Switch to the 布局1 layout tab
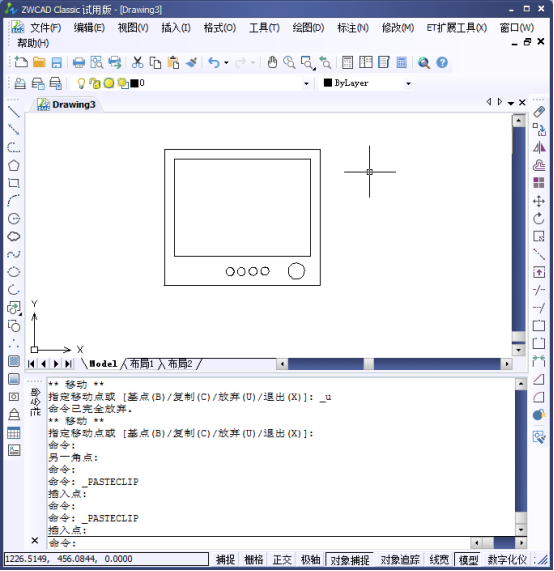Viewport: 554px width, 571px height. pyautogui.click(x=141, y=364)
